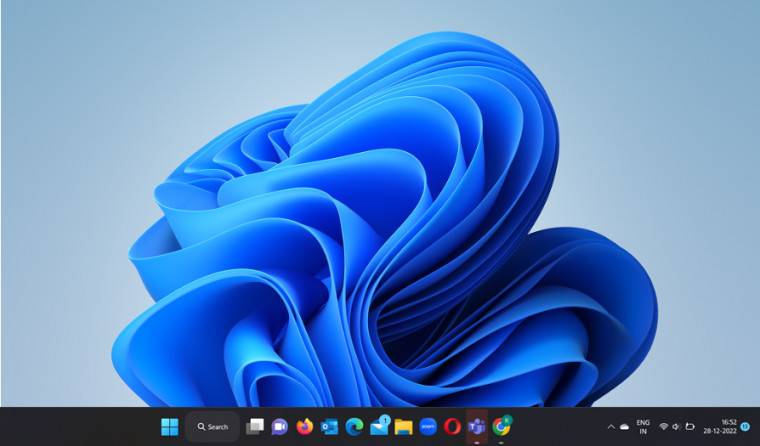This screenshot has width=760, height=446.
Task: Open Wi-Fi network quick settings
Action: 663,427
